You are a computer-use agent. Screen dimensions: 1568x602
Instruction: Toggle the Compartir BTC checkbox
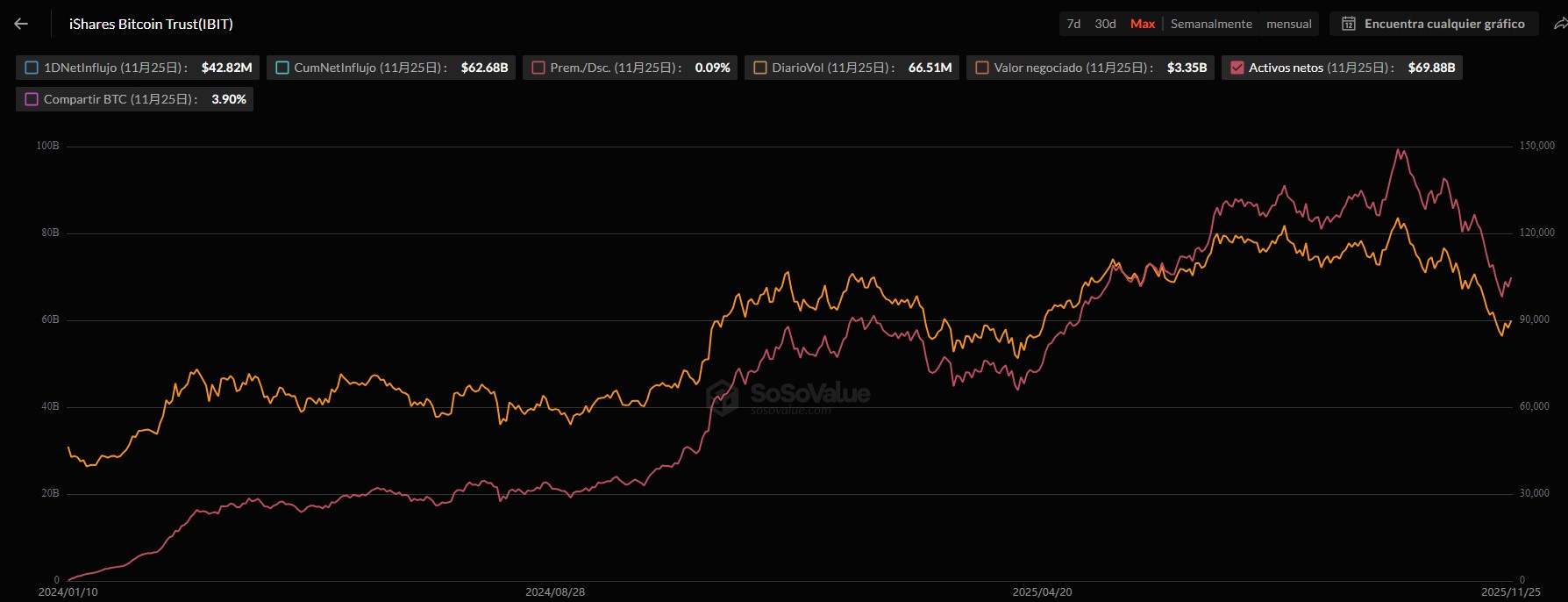pos(32,99)
